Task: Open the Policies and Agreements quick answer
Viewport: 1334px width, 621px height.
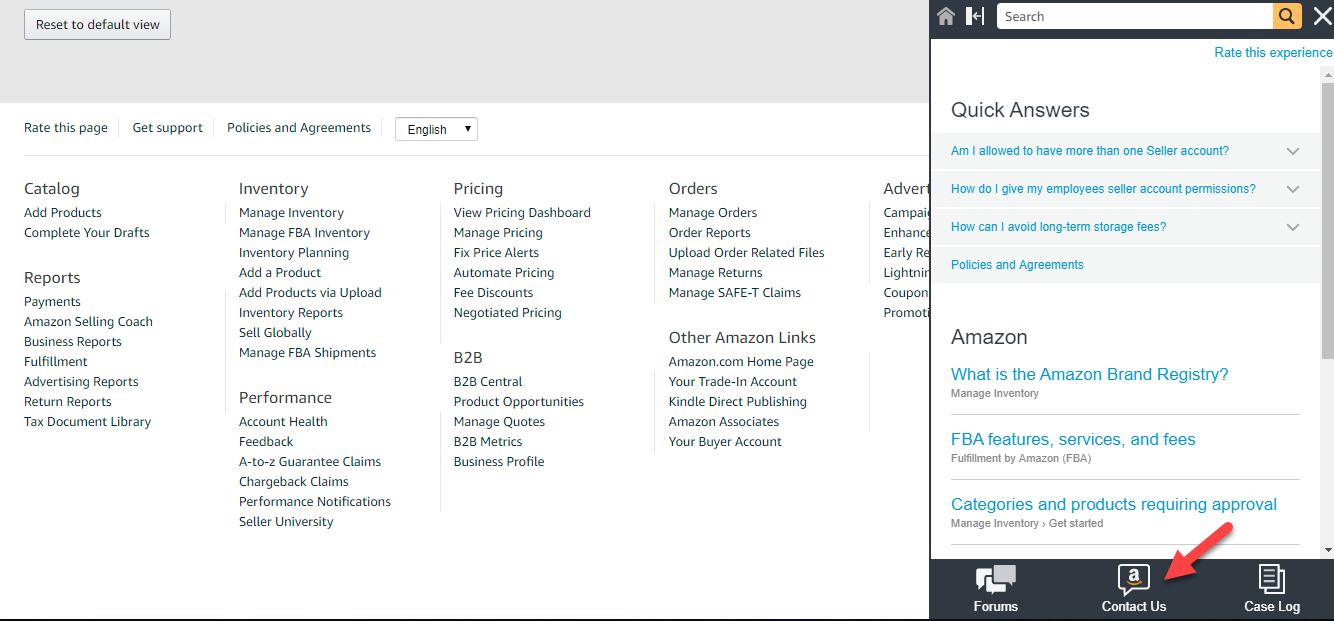Action: pyautogui.click(x=1017, y=265)
